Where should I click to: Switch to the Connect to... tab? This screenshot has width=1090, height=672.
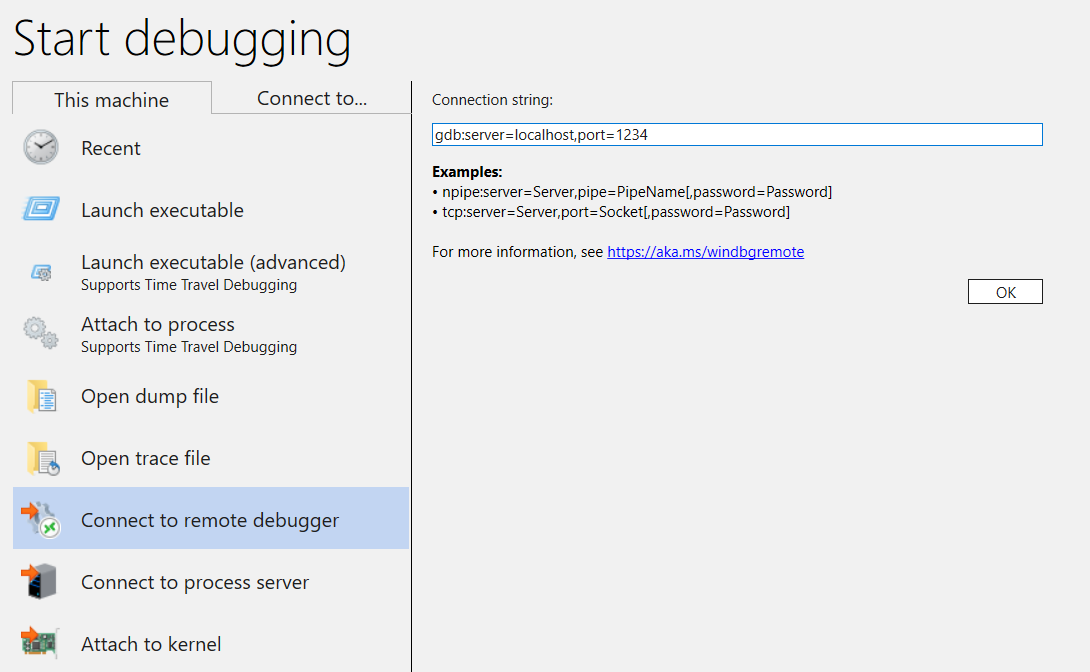point(310,97)
